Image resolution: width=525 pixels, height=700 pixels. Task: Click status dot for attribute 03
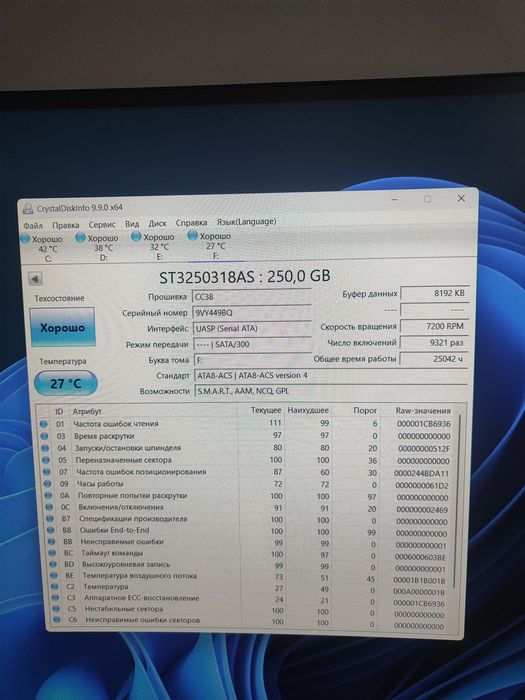(44, 436)
